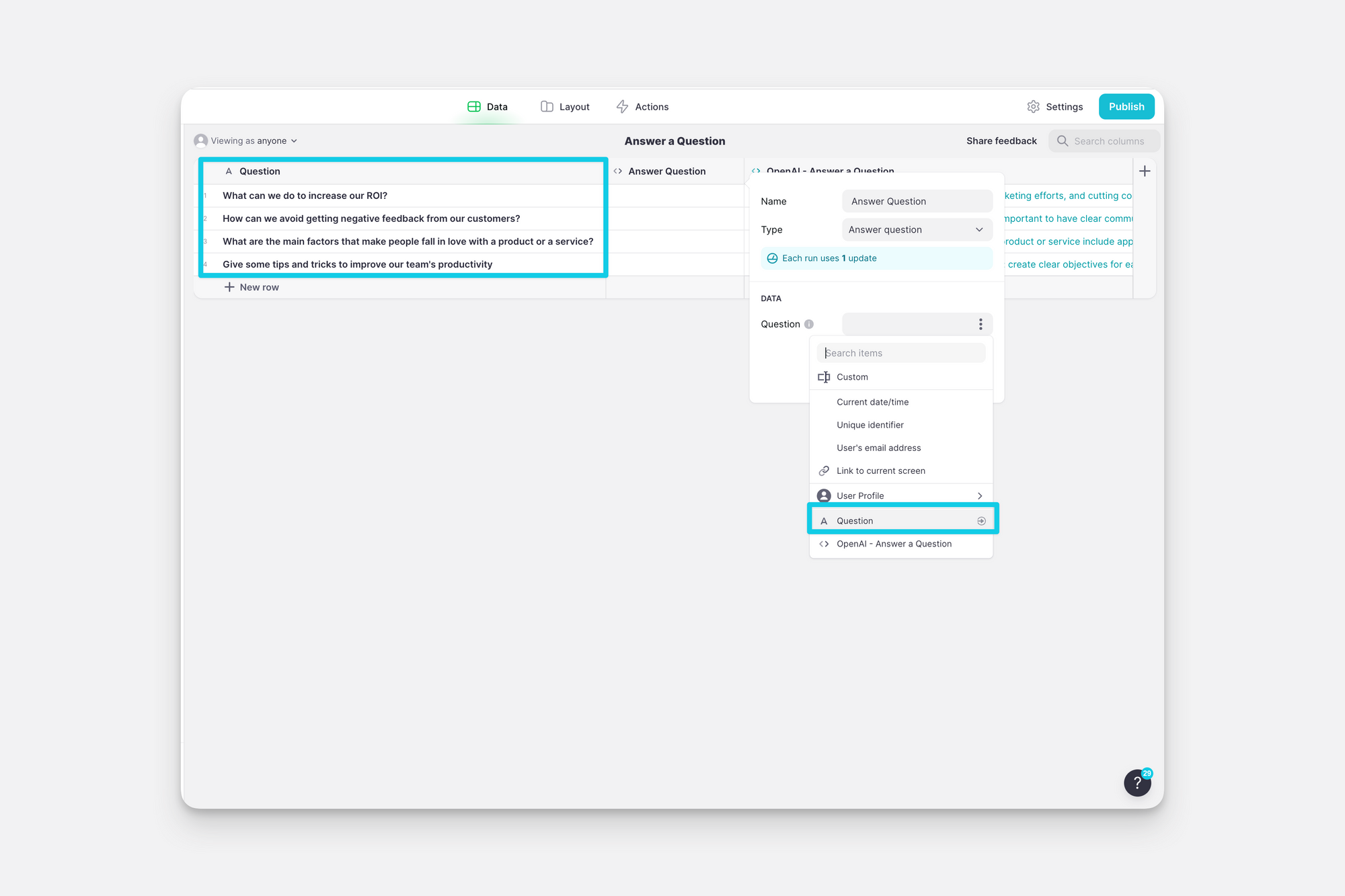
Task: Click the Share feedback link
Action: [x=1001, y=141]
